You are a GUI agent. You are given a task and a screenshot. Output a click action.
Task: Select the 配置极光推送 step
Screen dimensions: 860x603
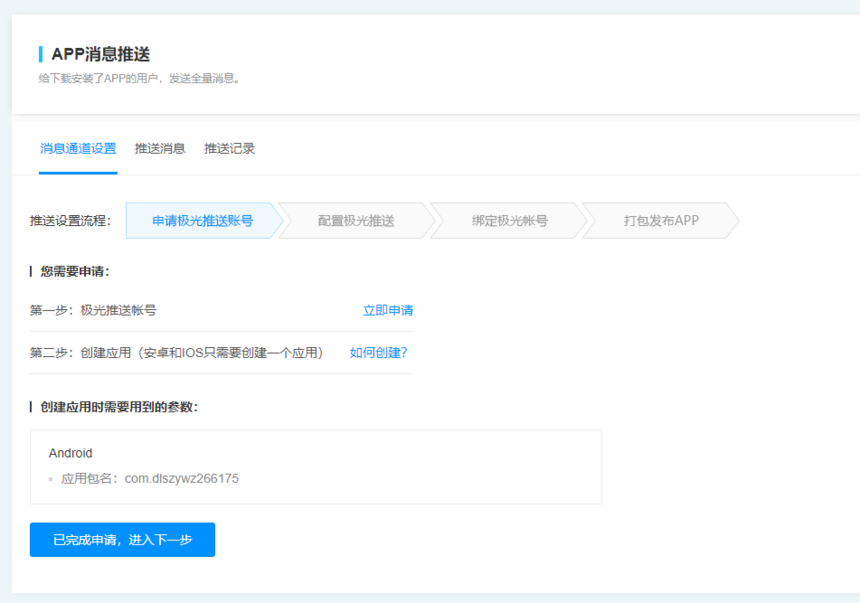tap(356, 221)
